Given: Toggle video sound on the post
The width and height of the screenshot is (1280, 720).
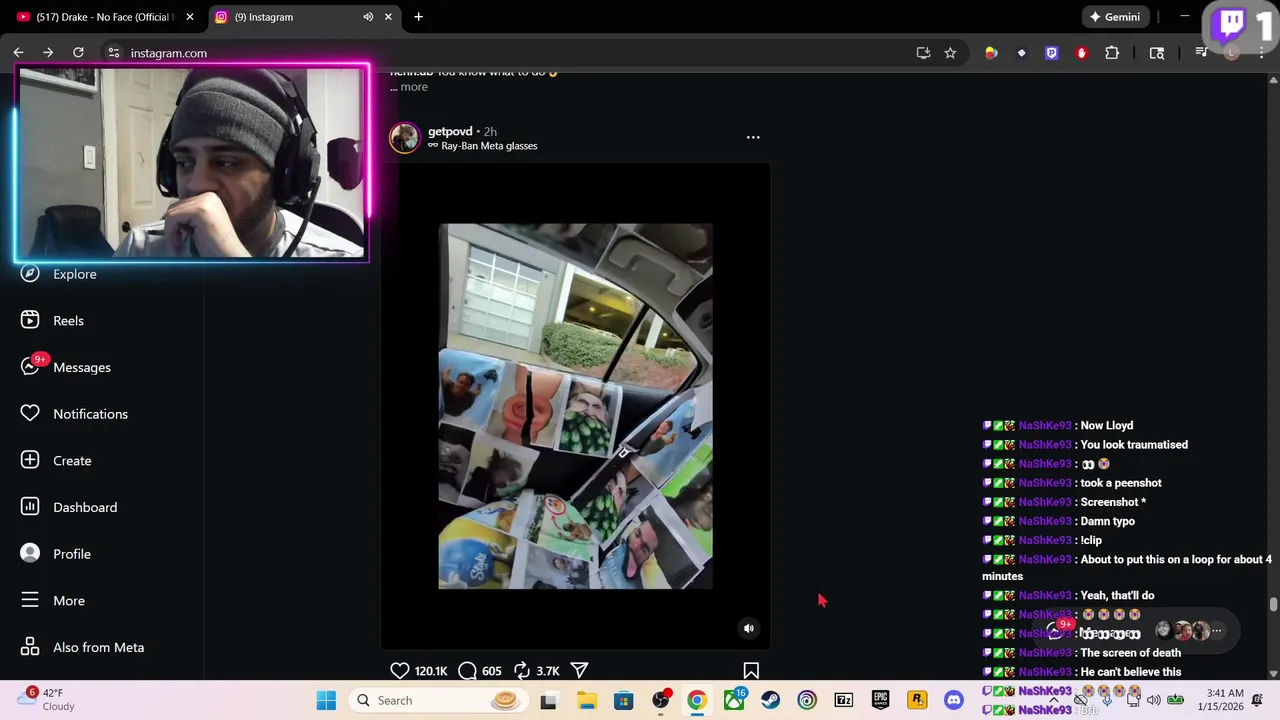Looking at the screenshot, I should click(x=748, y=628).
